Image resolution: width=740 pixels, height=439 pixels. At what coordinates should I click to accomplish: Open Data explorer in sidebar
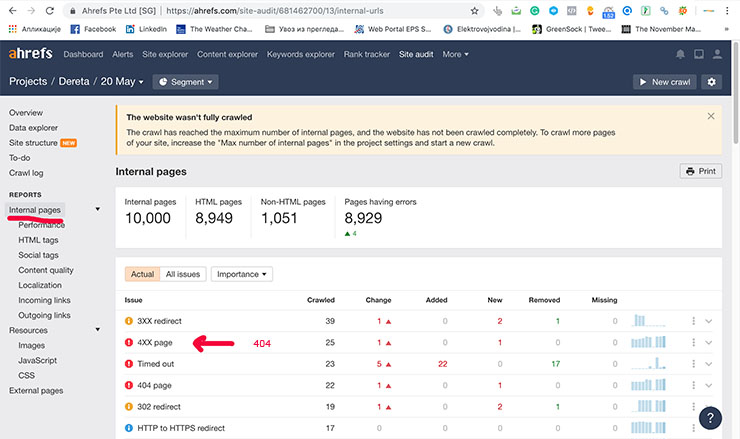click(34, 128)
